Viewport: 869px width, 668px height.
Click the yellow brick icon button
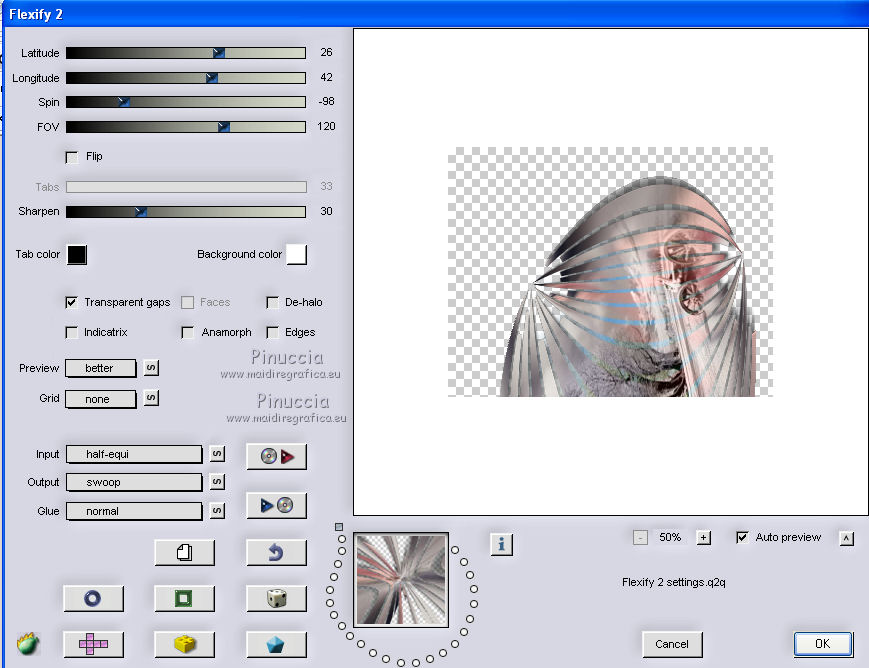(184, 644)
